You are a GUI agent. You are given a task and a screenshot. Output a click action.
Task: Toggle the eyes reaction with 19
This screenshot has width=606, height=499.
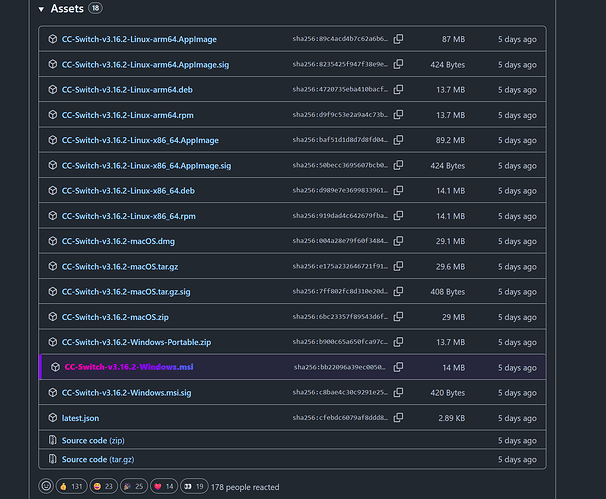[194, 486]
